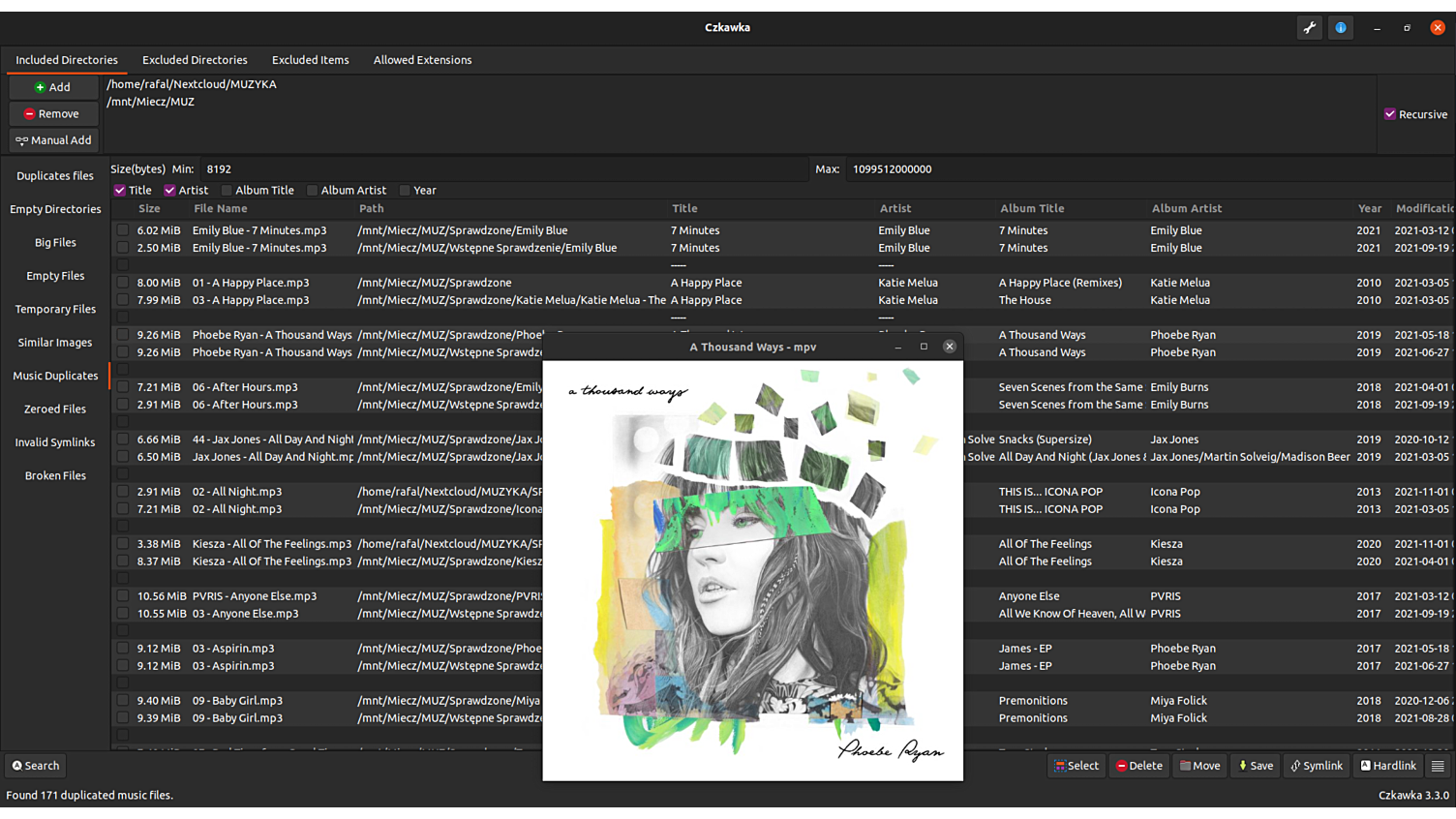
Task: Check the 6.02 MiB Emily Blue row checkbox
Action: (x=123, y=230)
